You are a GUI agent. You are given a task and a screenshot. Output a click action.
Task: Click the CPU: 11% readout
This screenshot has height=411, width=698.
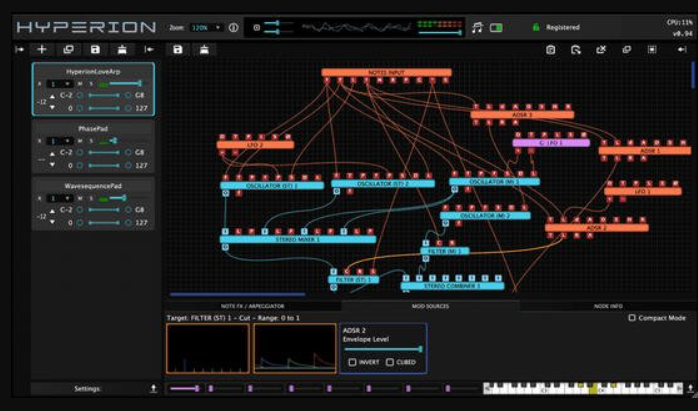coord(680,22)
